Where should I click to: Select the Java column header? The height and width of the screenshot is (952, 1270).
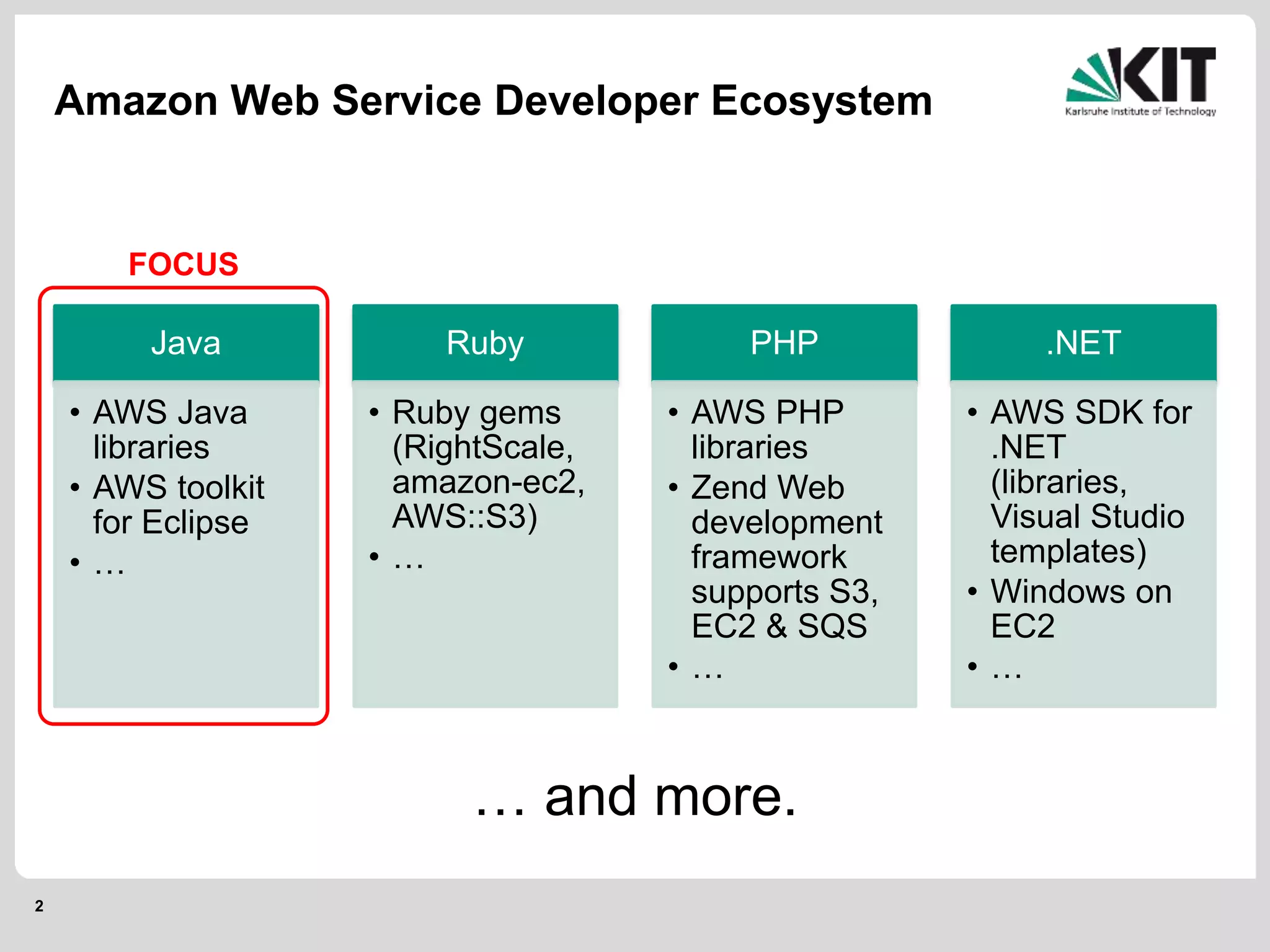click(185, 343)
